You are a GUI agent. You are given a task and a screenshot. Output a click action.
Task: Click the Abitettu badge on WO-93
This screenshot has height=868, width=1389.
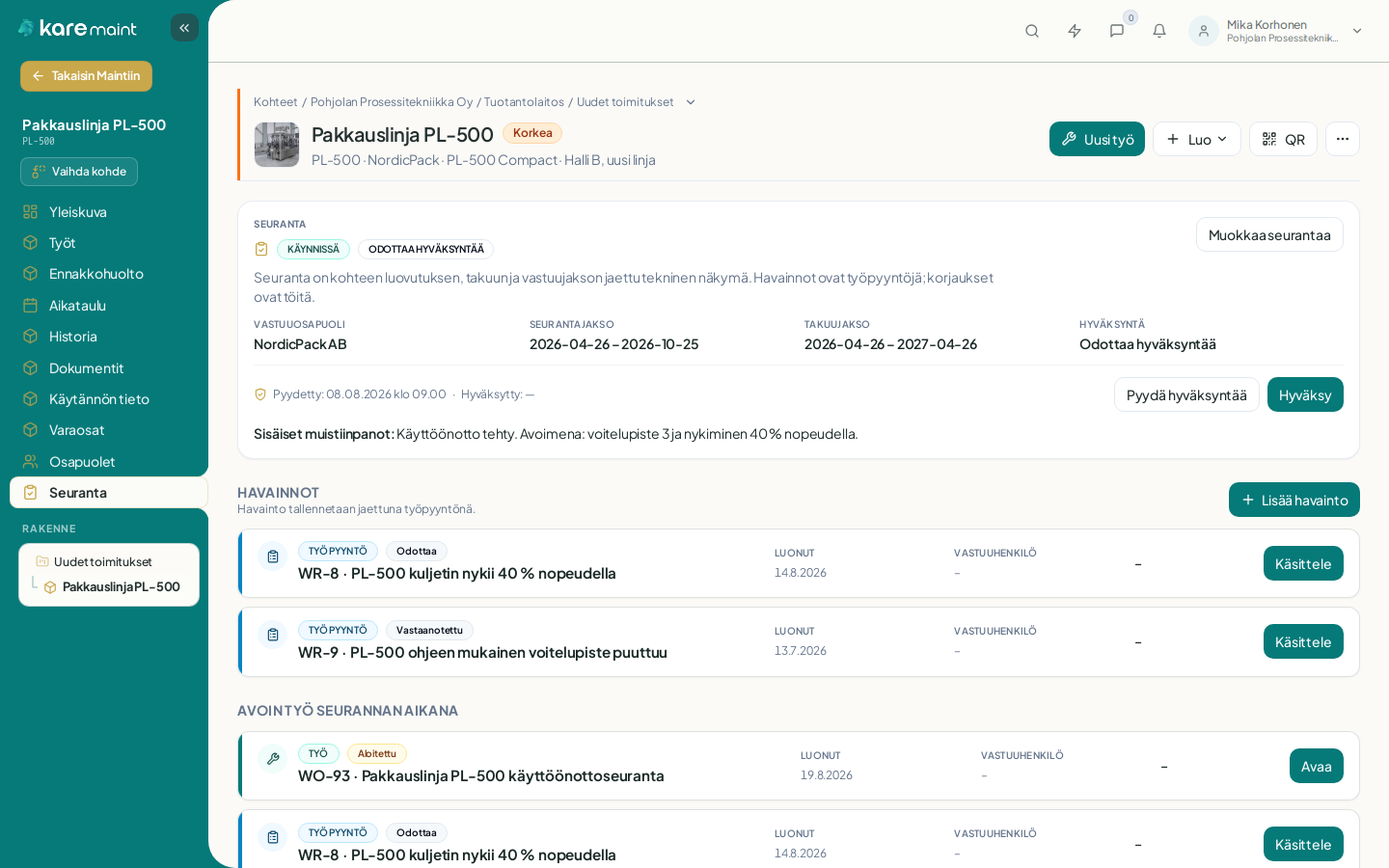377,753
